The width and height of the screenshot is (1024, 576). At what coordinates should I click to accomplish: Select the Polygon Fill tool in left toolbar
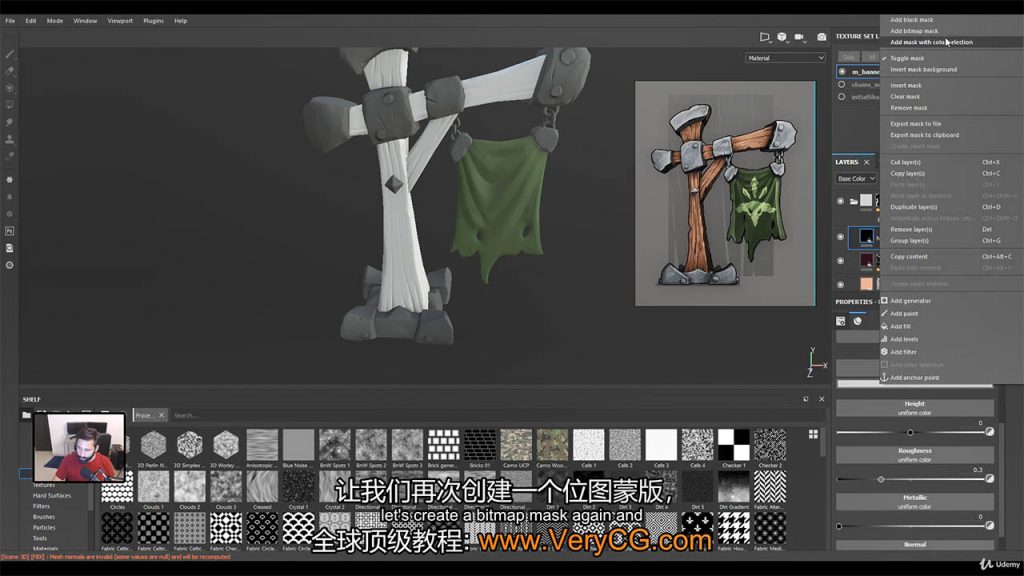click(10, 105)
